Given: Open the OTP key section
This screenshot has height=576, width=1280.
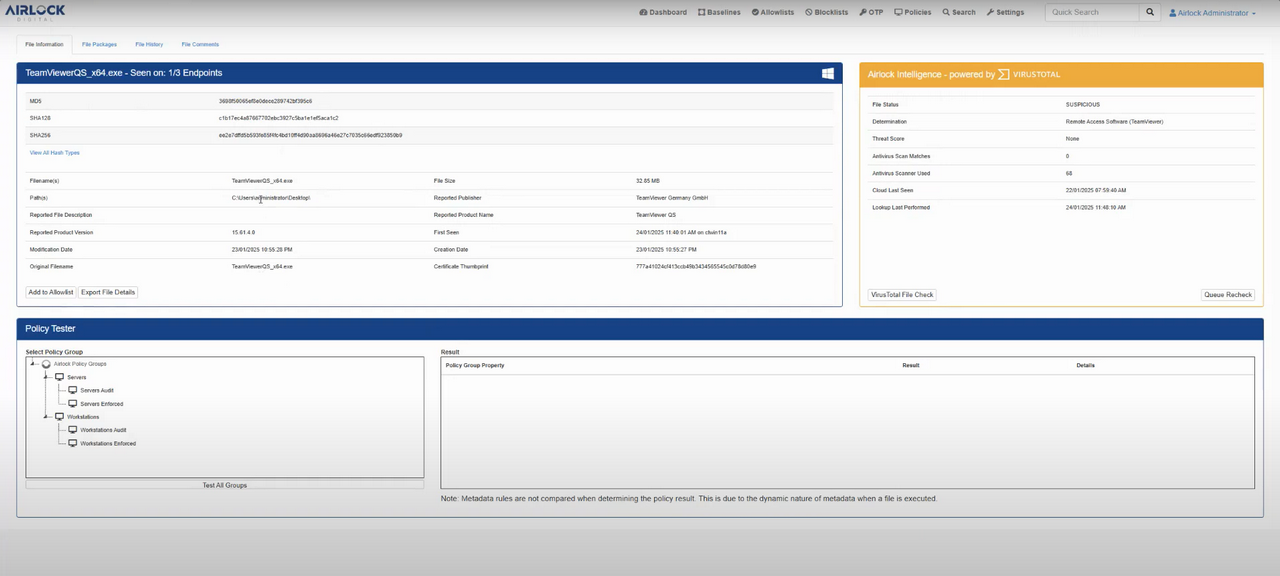Looking at the screenshot, I should pos(871,12).
